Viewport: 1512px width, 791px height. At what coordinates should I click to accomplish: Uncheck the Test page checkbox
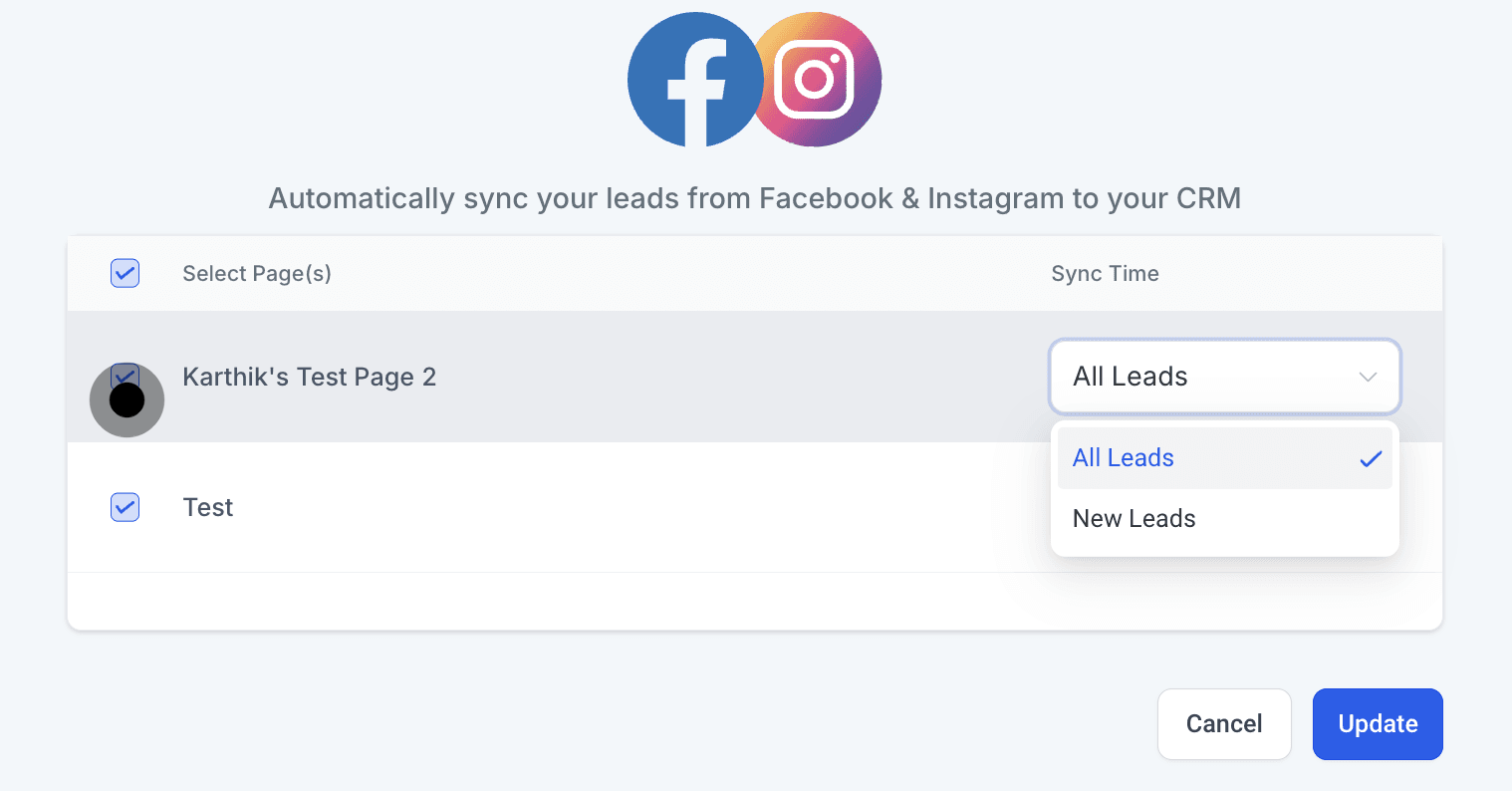[125, 507]
